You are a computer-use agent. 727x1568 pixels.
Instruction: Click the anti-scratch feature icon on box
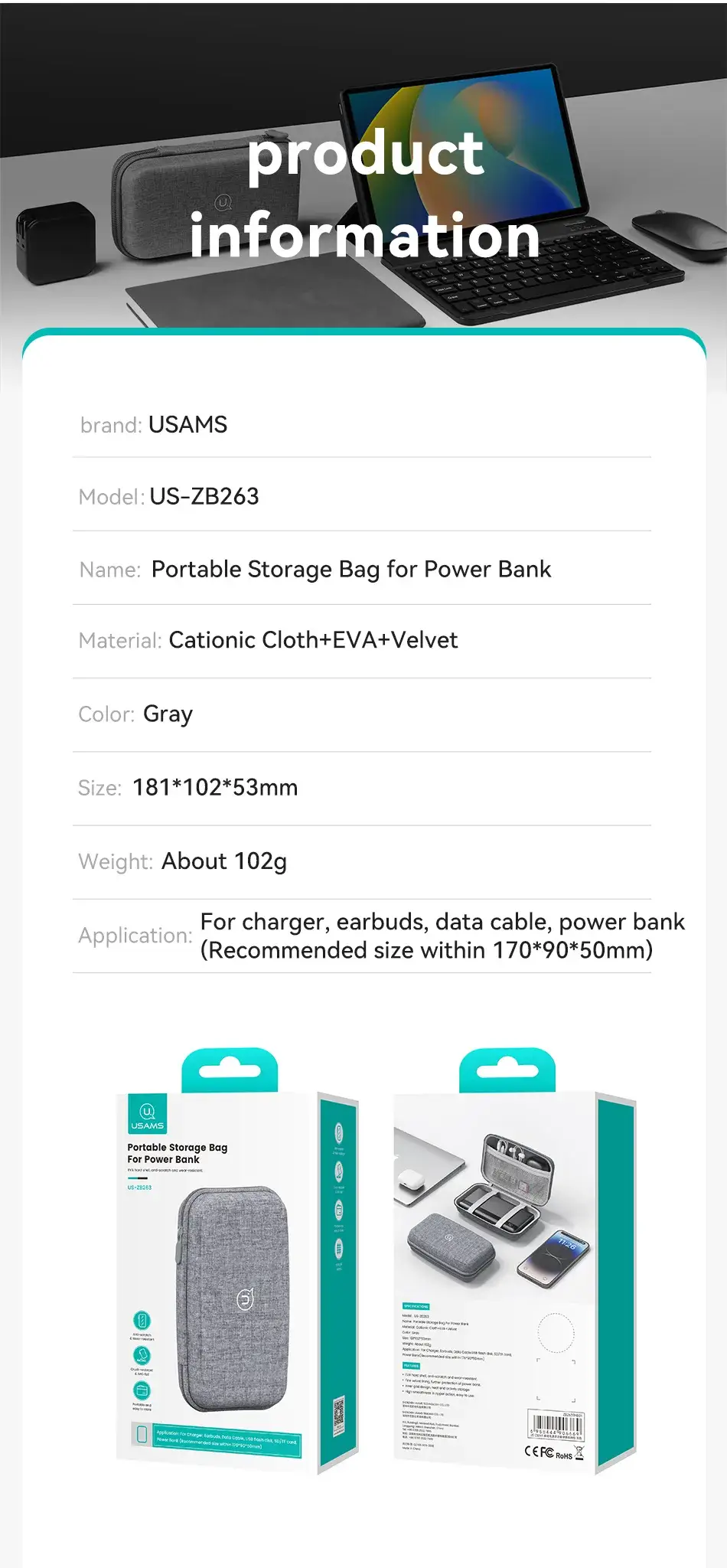[x=142, y=1320]
